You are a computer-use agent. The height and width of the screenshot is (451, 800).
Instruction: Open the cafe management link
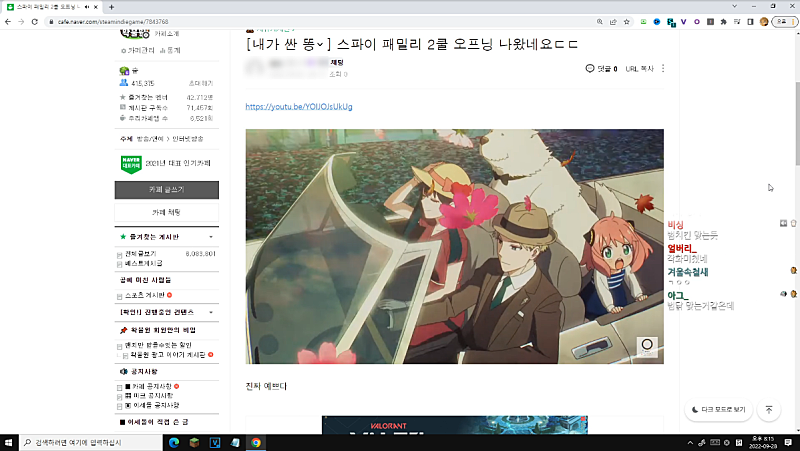(x=138, y=51)
